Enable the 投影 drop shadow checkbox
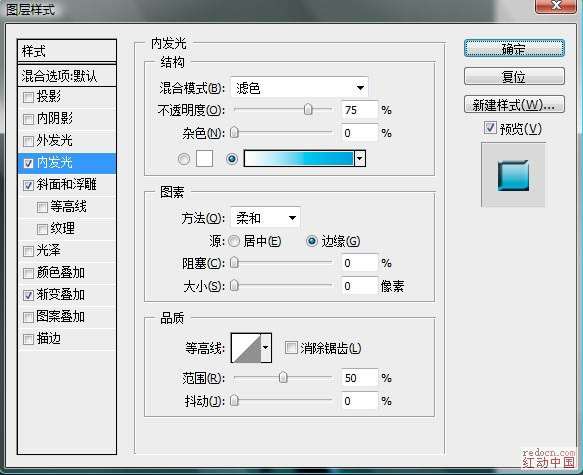Viewport: 583px width, 475px height. pos(28,97)
